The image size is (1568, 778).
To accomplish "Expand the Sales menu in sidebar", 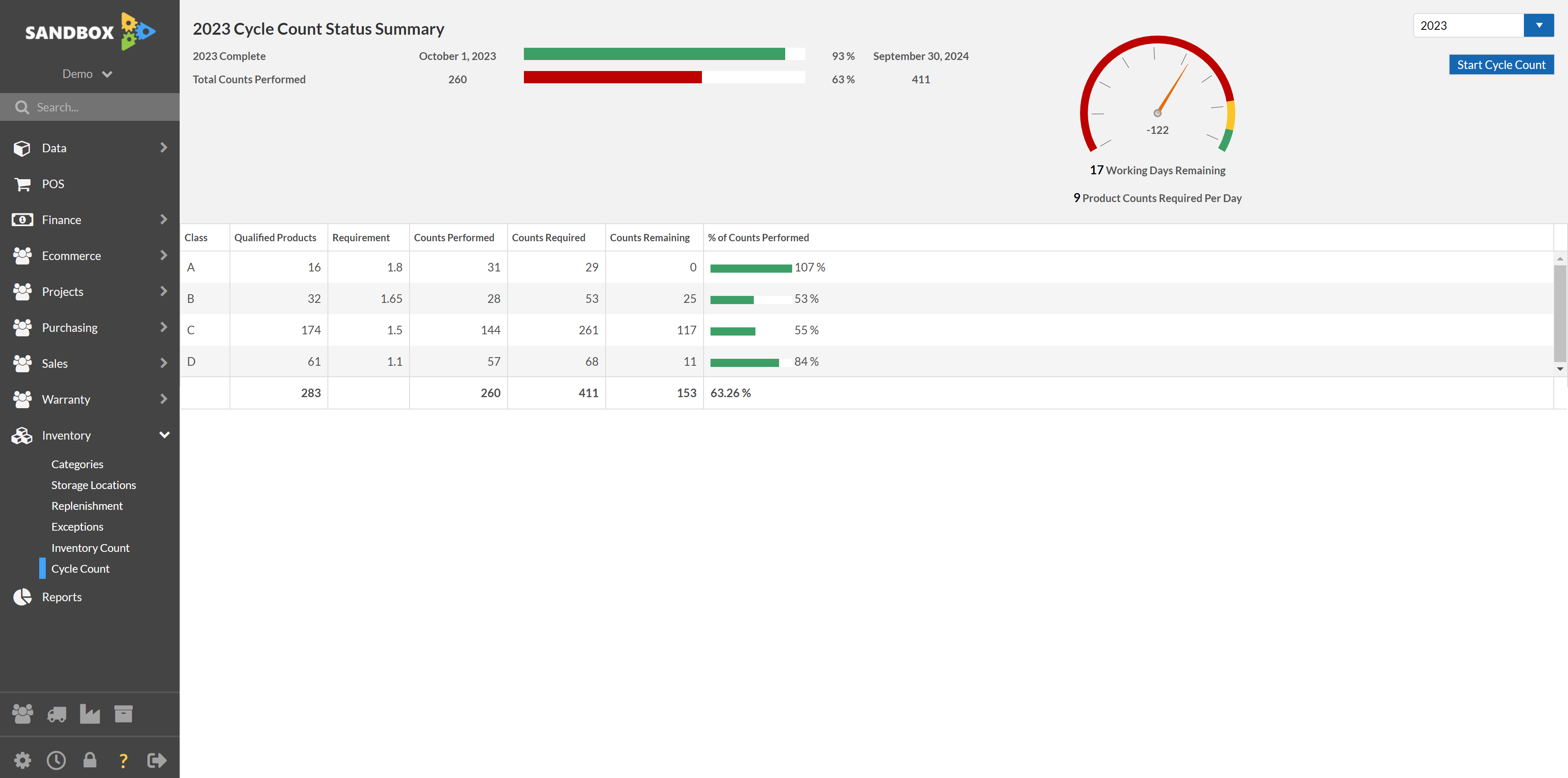I will (90, 363).
